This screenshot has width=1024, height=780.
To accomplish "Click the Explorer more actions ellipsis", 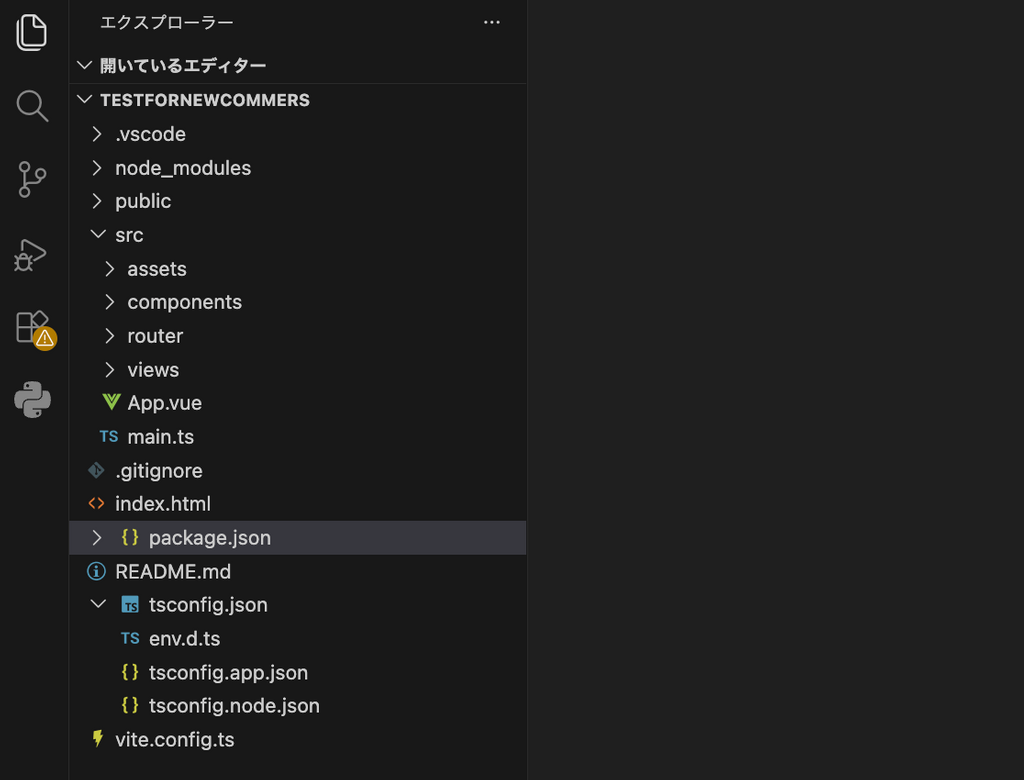I will pyautogui.click(x=491, y=23).
